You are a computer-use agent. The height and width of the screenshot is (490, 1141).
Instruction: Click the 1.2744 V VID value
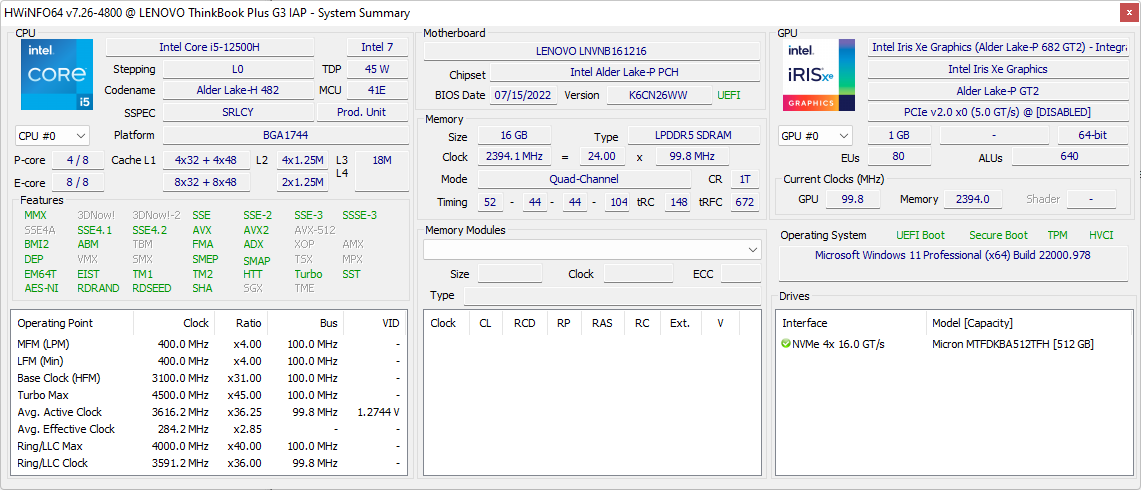pyautogui.click(x=378, y=412)
